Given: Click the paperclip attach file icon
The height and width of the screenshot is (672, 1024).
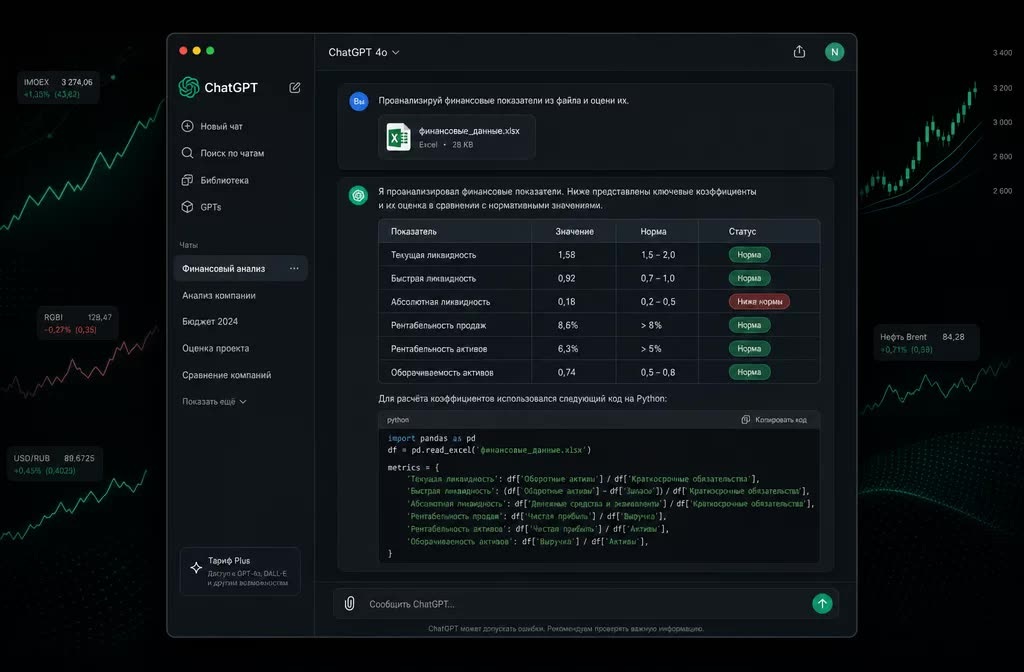Looking at the screenshot, I should click(x=349, y=603).
